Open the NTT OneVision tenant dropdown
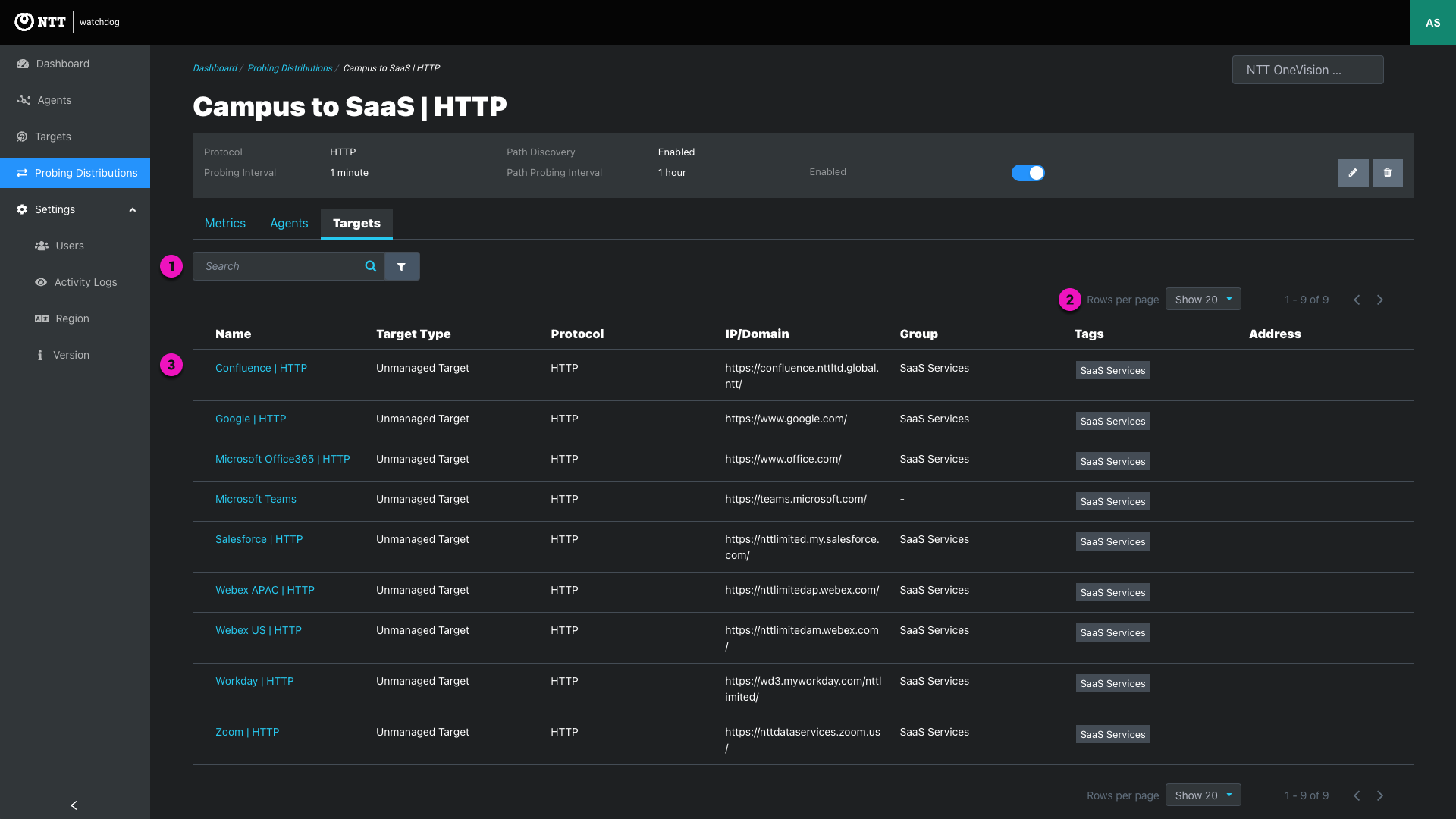Viewport: 1456px width, 819px height. point(1307,70)
